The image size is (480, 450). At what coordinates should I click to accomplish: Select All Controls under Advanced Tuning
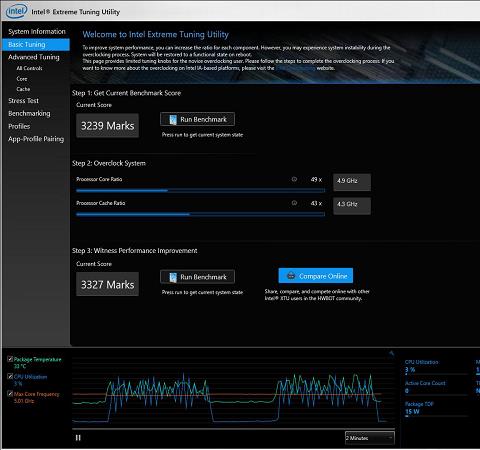tap(29, 68)
